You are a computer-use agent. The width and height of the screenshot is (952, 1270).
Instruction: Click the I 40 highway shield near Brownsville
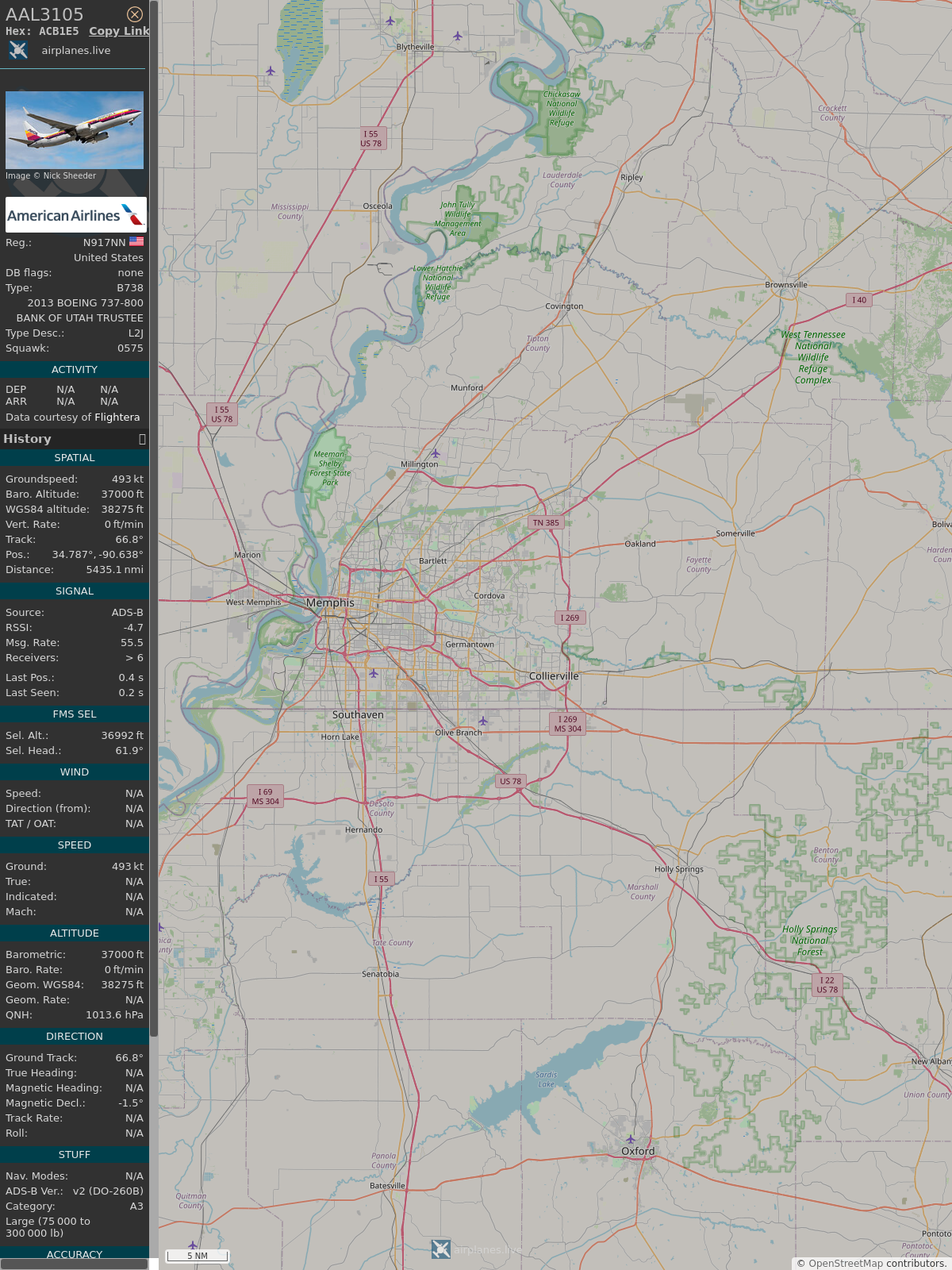coord(859,300)
